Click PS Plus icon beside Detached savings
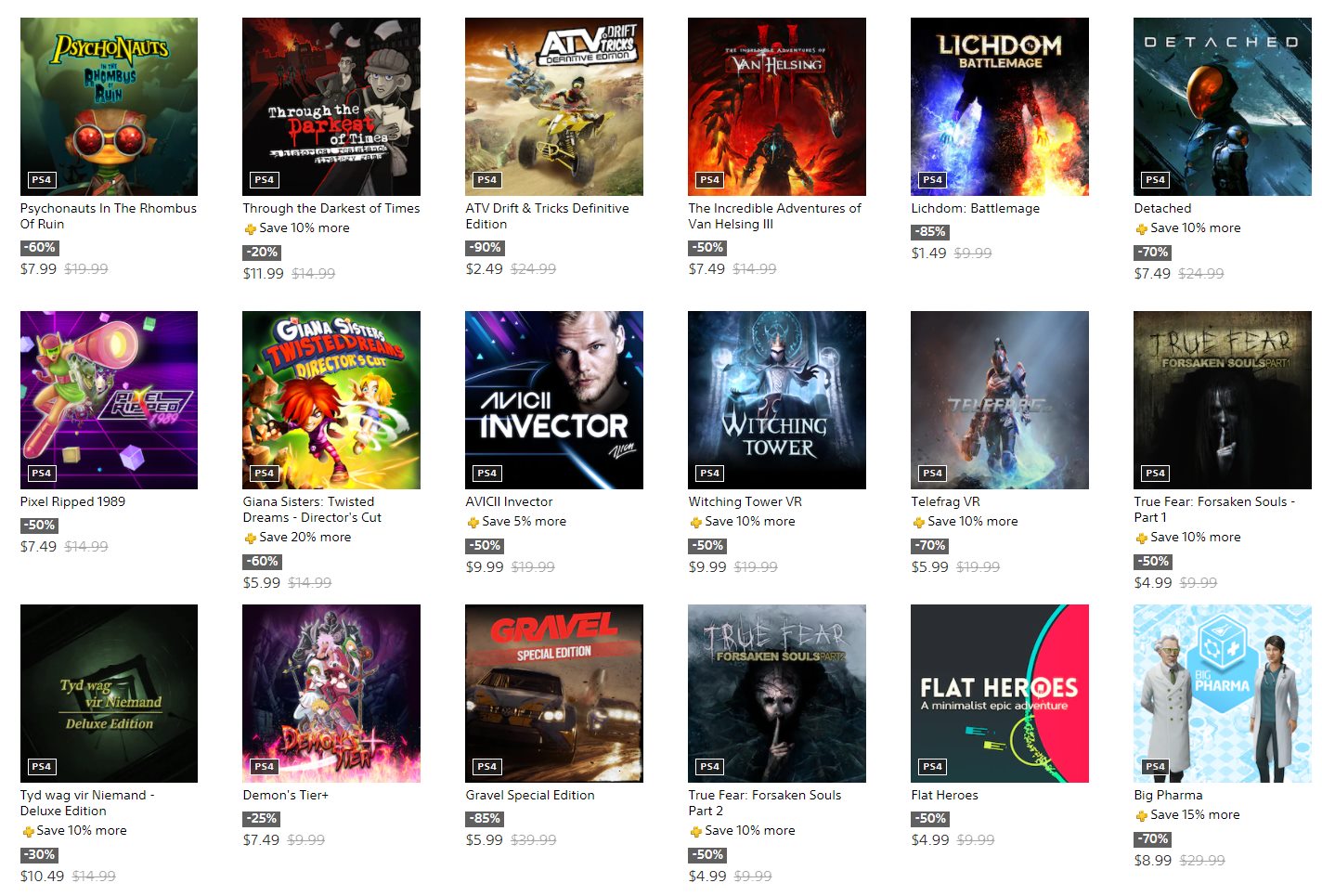The image size is (1322, 896). pos(1141,228)
